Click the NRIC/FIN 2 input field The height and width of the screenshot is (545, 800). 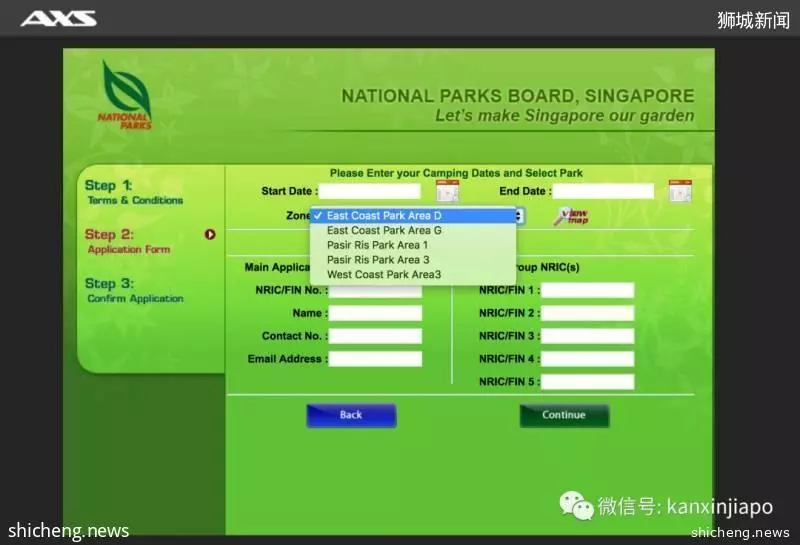(588, 313)
